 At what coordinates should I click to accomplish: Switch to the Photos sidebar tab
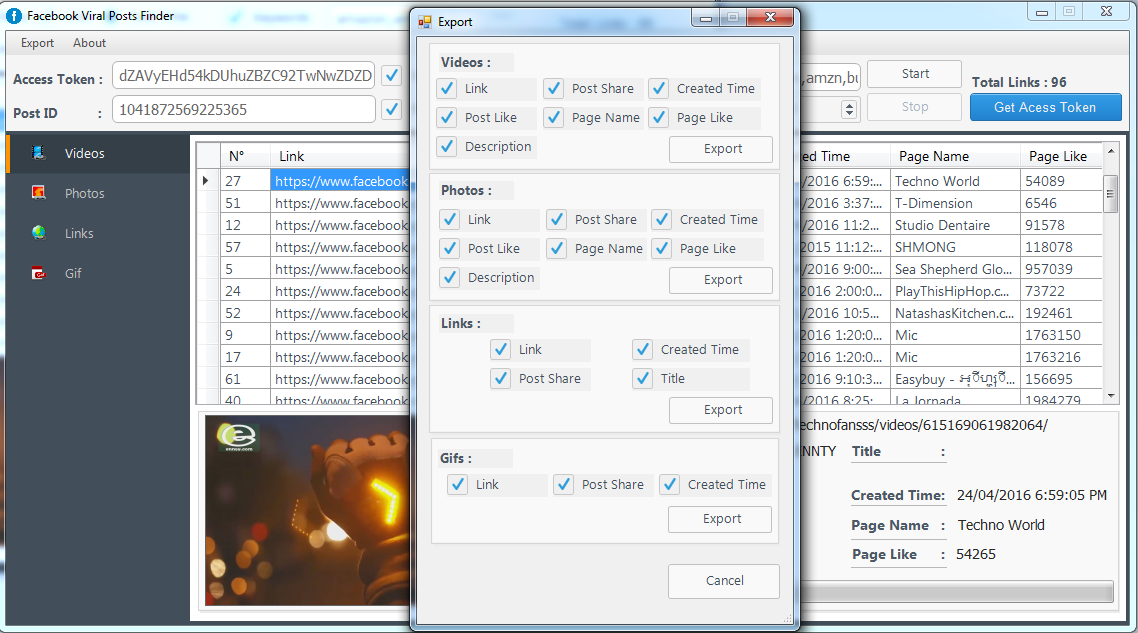pos(98,193)
